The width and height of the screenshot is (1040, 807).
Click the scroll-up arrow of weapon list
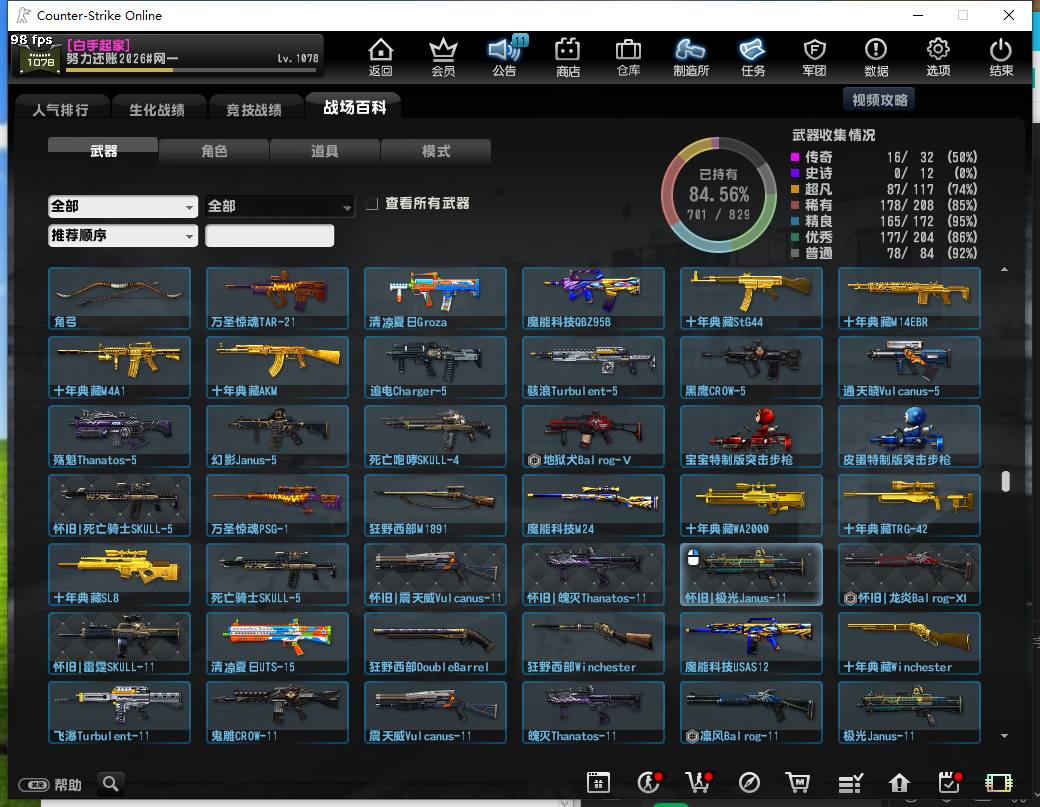click(1005, 269)
